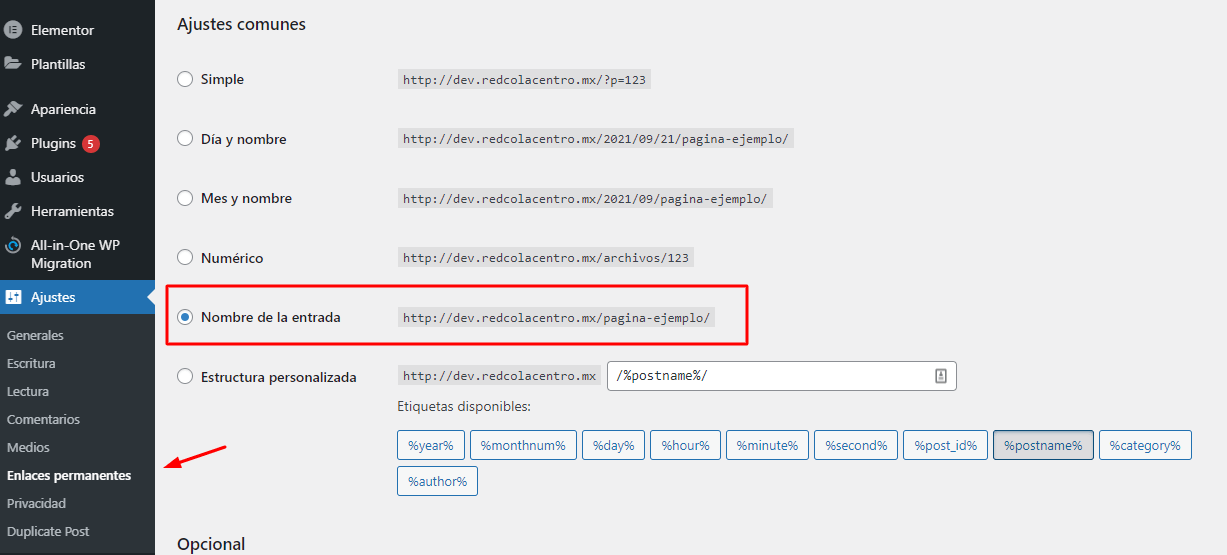This screenshot has height=555, width=1227.
Task: Go to Lectura settings
Action: 28,391
